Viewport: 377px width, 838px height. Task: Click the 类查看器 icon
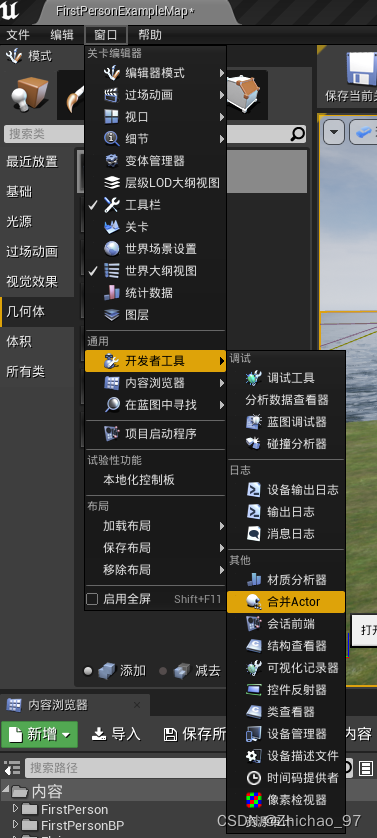pyautogui.click(x=253, y=711)
